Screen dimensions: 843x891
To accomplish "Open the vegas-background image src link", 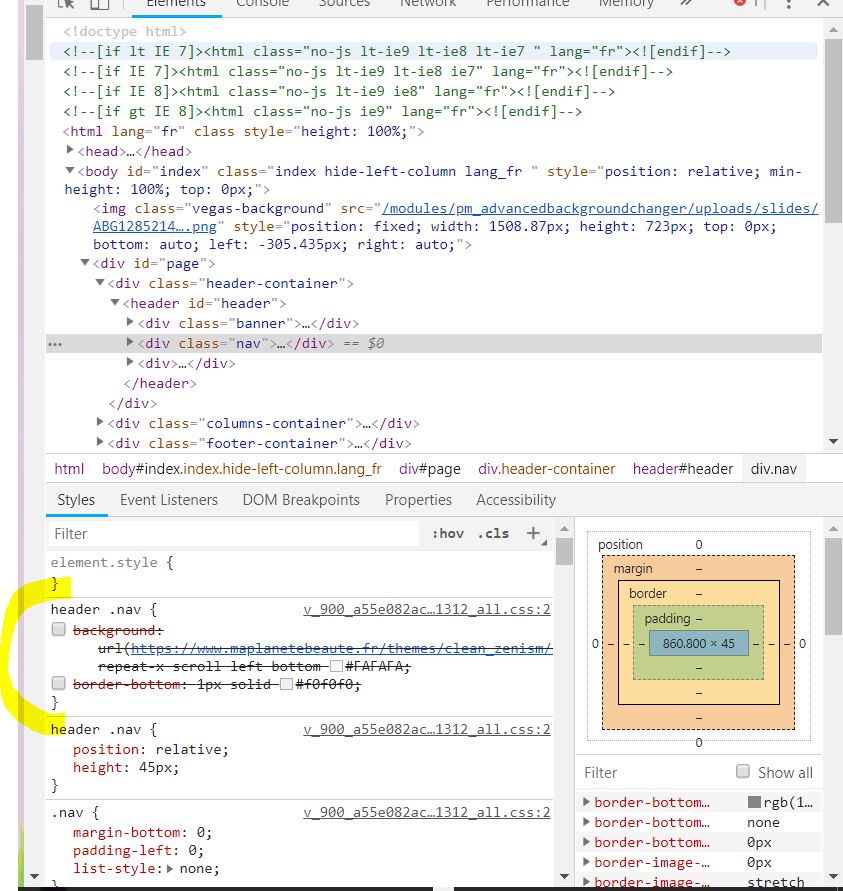I will coord(600,209).
